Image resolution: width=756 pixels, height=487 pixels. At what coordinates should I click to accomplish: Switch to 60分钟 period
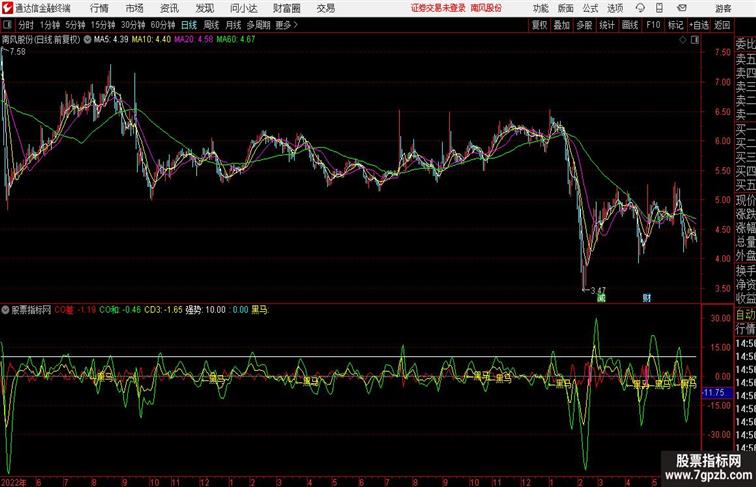(x=163, y=25)
